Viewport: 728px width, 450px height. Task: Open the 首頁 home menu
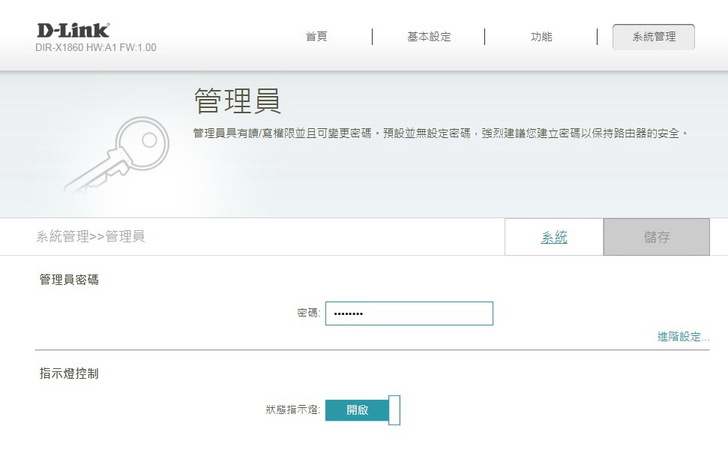pyautogui.click(x=316, y=37)
